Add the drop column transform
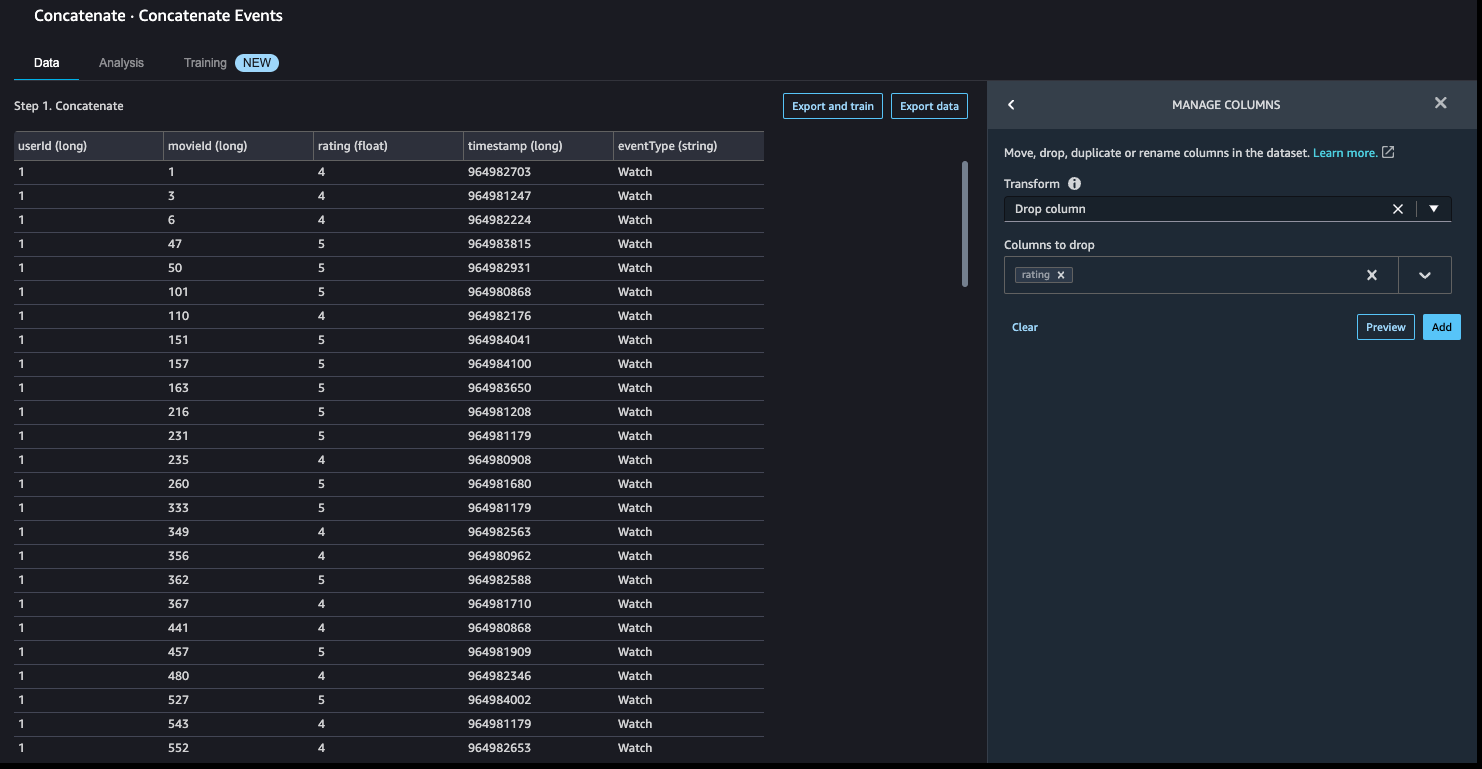Viewport: 1482px width, 769px height. point(1441,327)
